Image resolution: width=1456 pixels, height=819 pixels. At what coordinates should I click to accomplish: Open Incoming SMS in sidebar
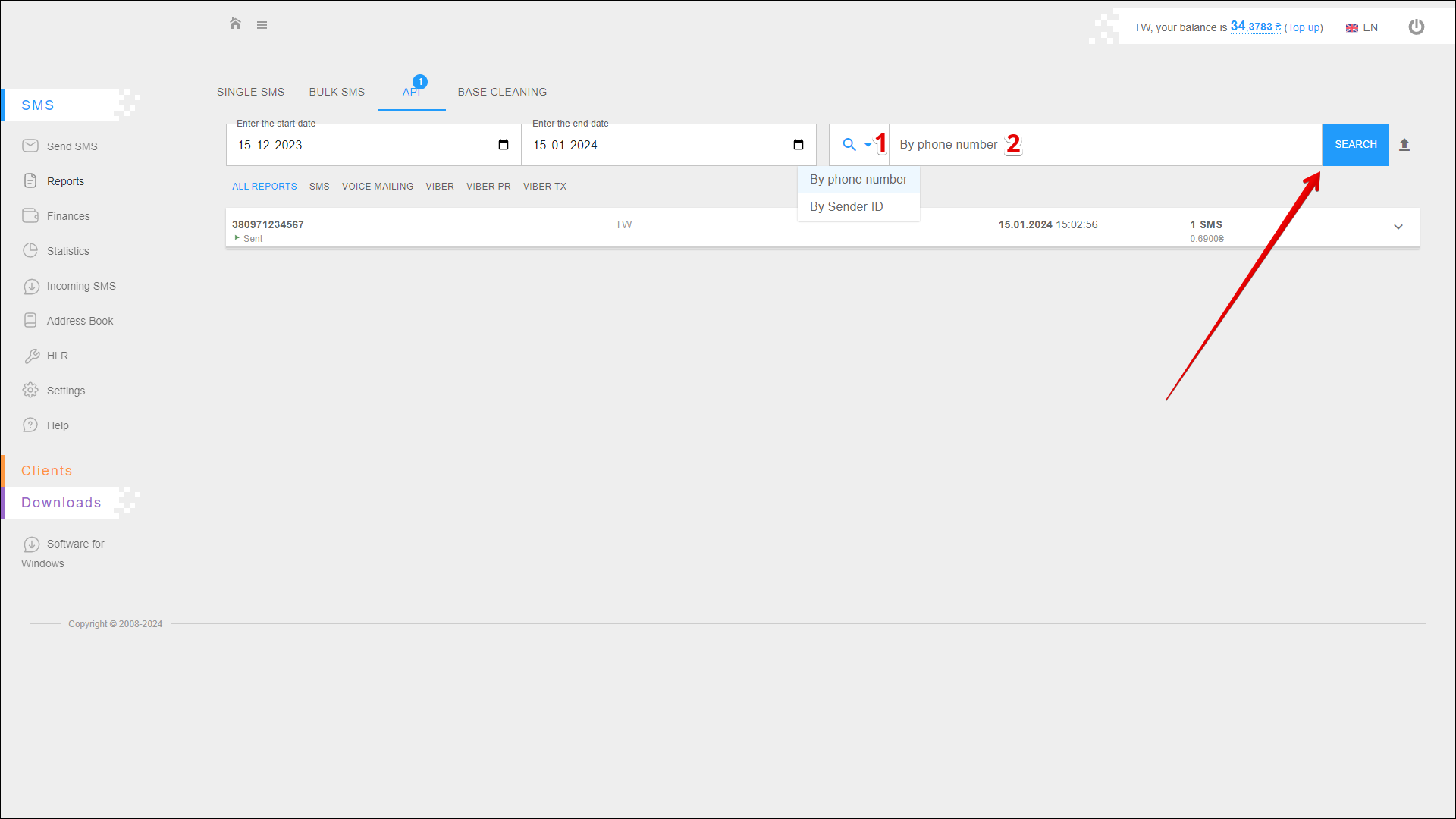coord(80,286)
